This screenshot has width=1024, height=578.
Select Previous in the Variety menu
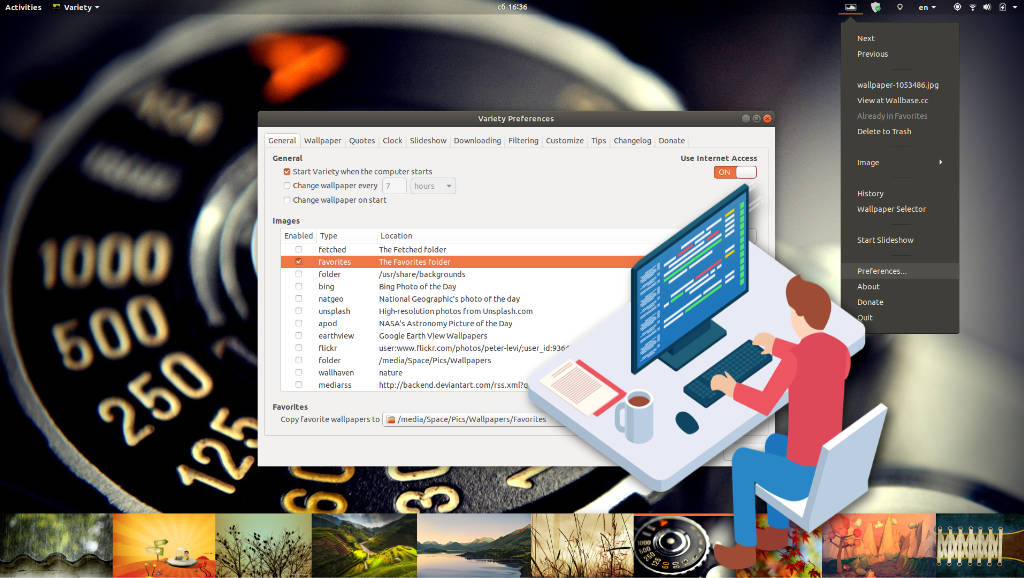872,54
